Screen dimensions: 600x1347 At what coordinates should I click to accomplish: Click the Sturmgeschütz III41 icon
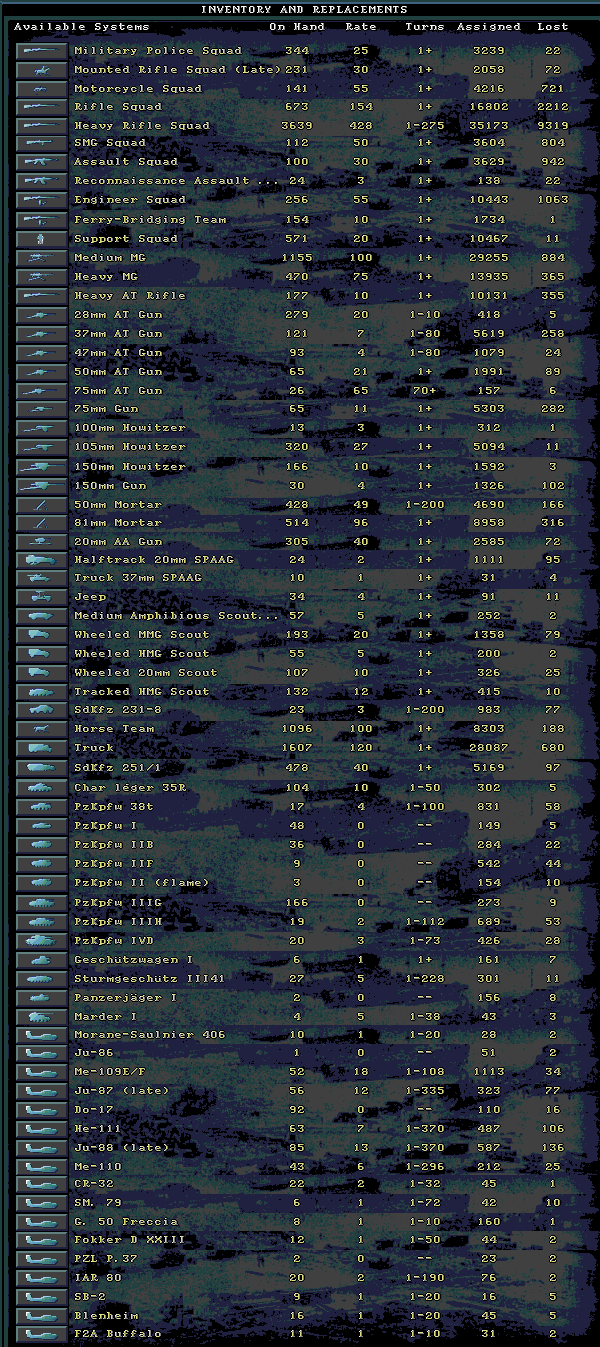pyautogui.click(x=42, y=979)
